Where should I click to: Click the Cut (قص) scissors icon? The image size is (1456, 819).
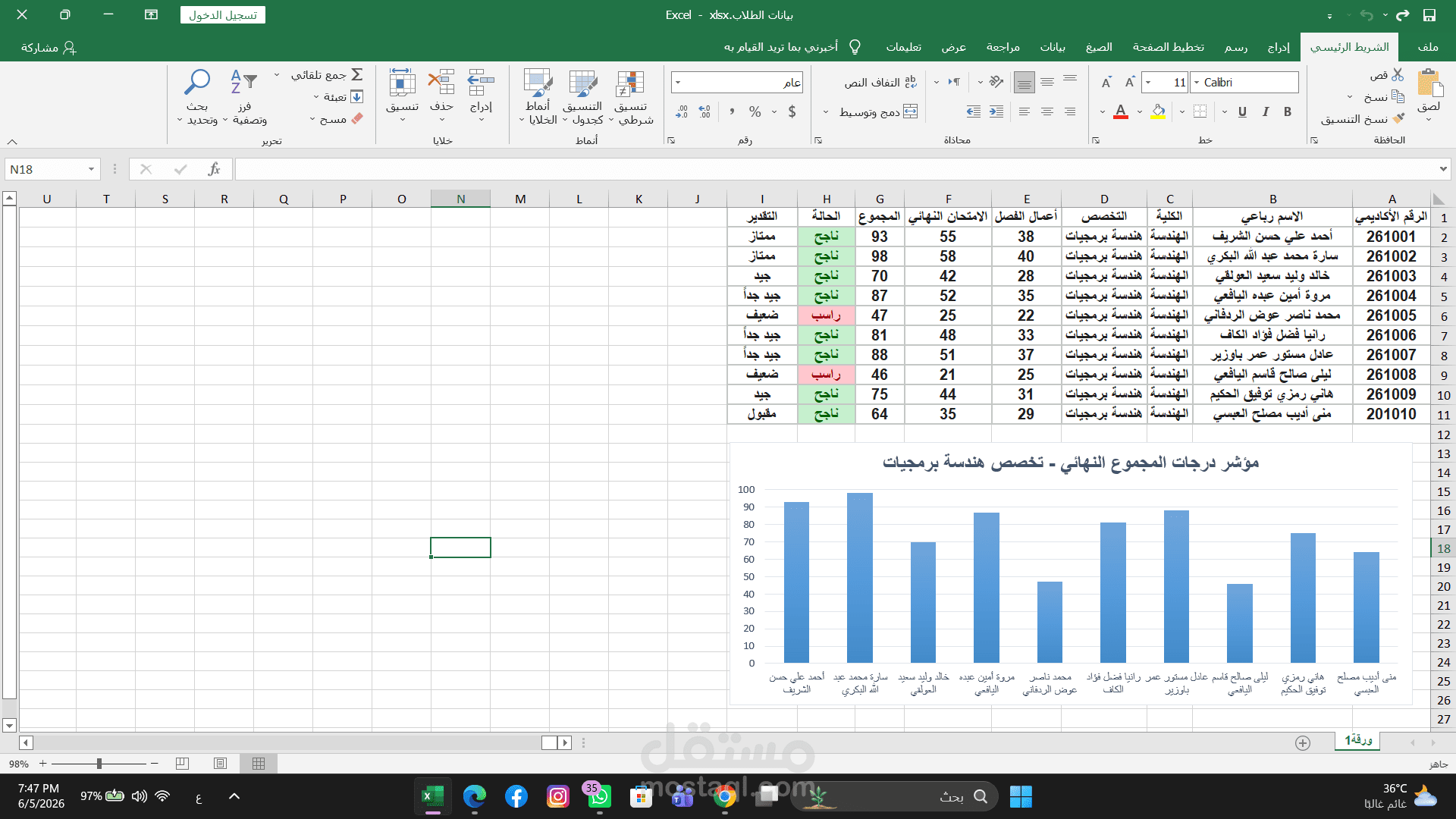1398,74
